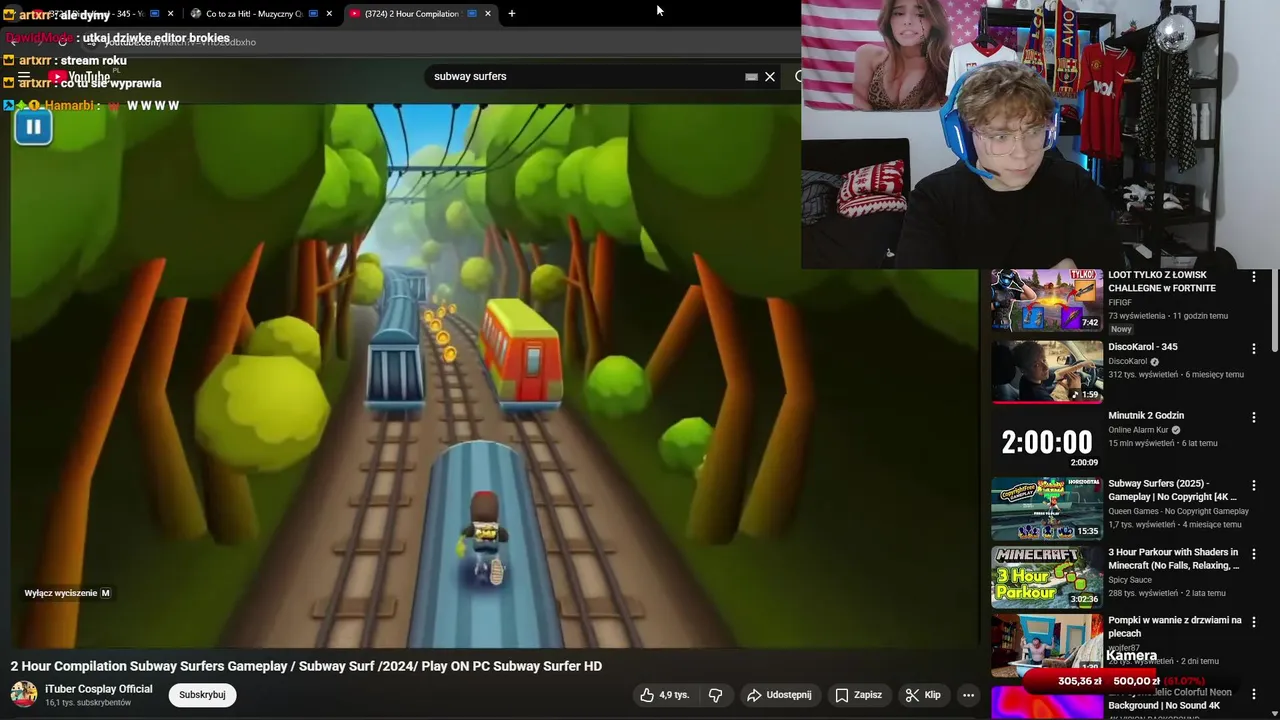Subscribe with the Subskrybuj button

pos(202,695)
